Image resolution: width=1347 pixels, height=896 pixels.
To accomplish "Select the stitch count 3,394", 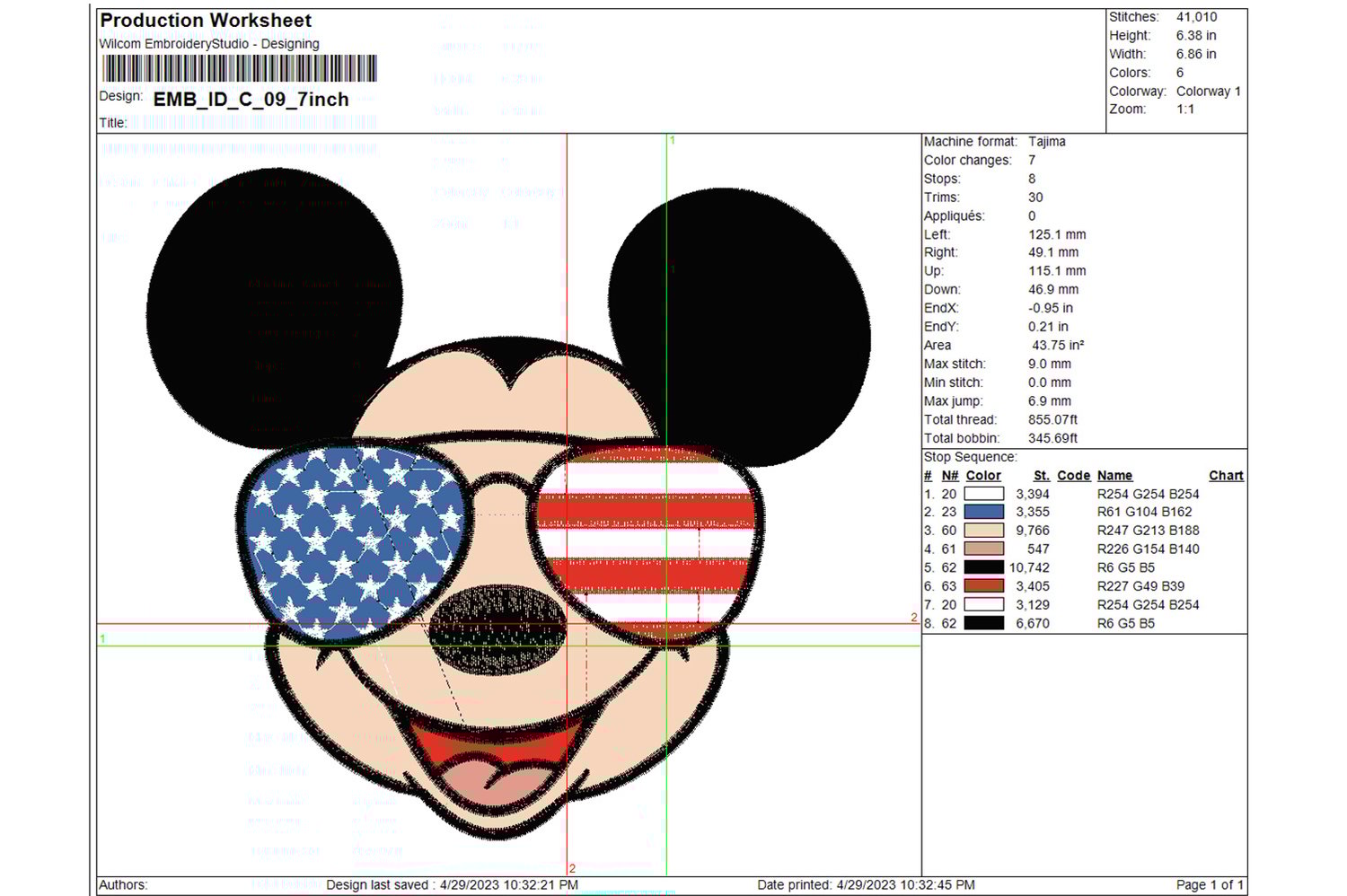I will click(1033, 494).
